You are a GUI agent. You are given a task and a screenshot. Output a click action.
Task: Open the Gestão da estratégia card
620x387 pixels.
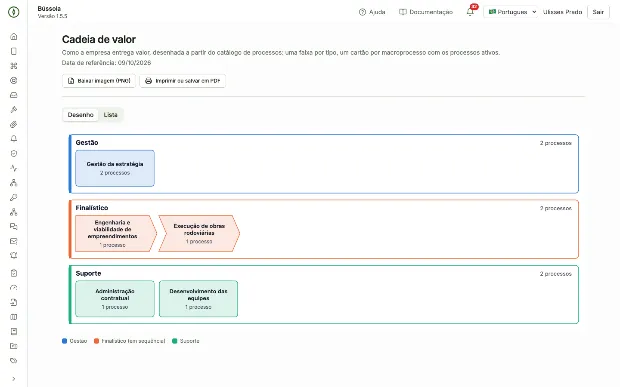click(115, 168)
